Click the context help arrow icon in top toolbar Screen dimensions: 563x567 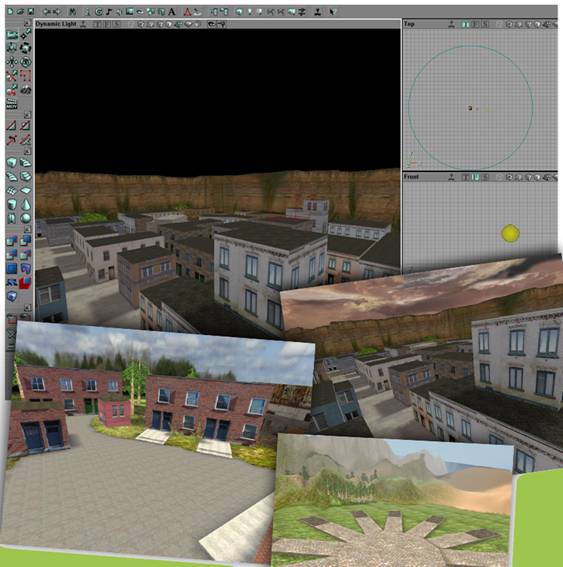coord(333,12)
